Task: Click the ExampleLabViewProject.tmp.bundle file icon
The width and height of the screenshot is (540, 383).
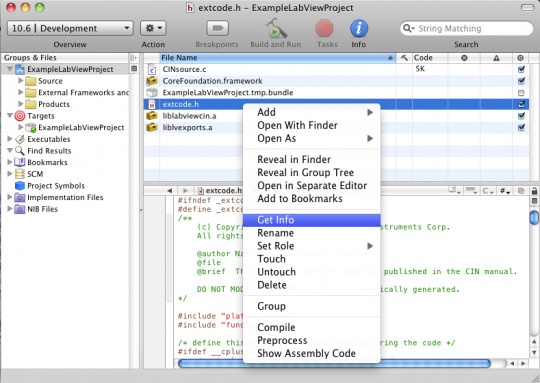Action: coord(152,92)
